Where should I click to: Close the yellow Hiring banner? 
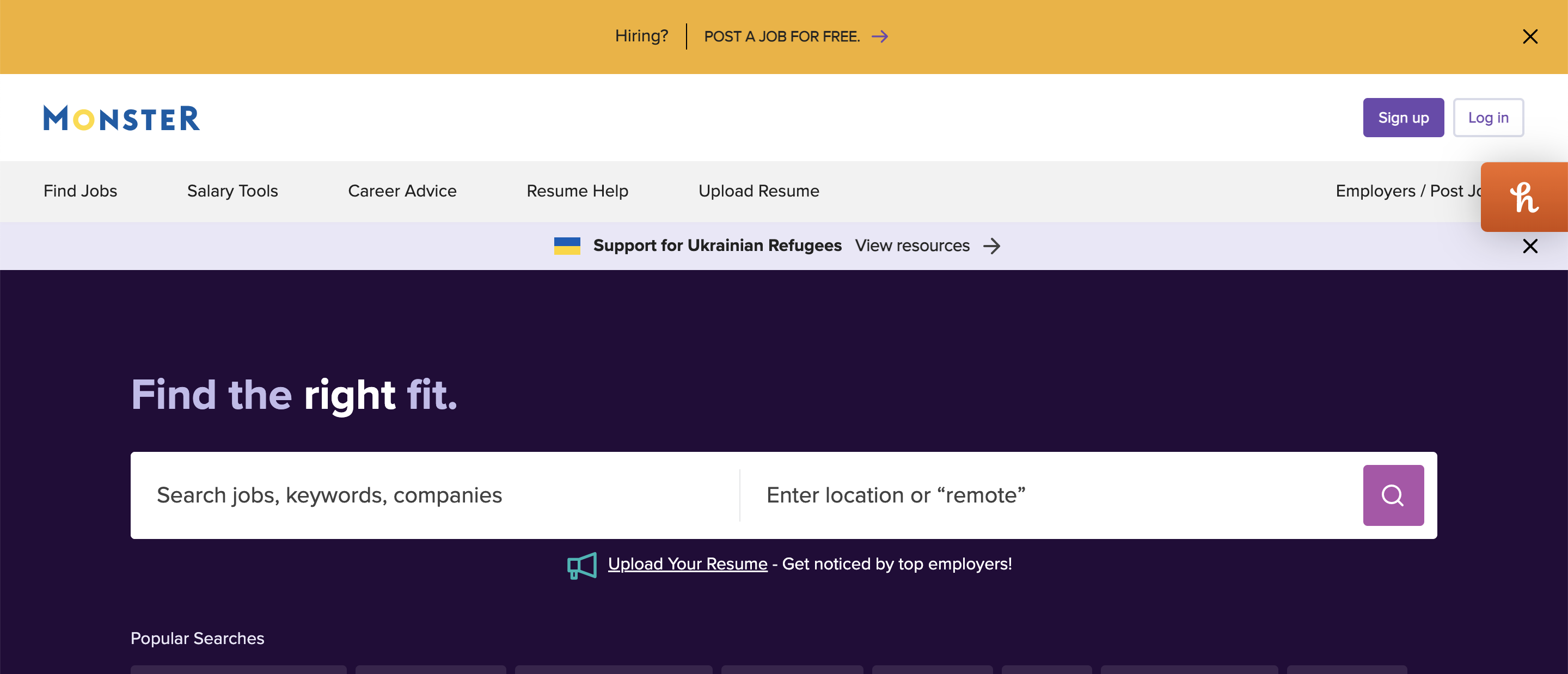(x=1530, y=36)
